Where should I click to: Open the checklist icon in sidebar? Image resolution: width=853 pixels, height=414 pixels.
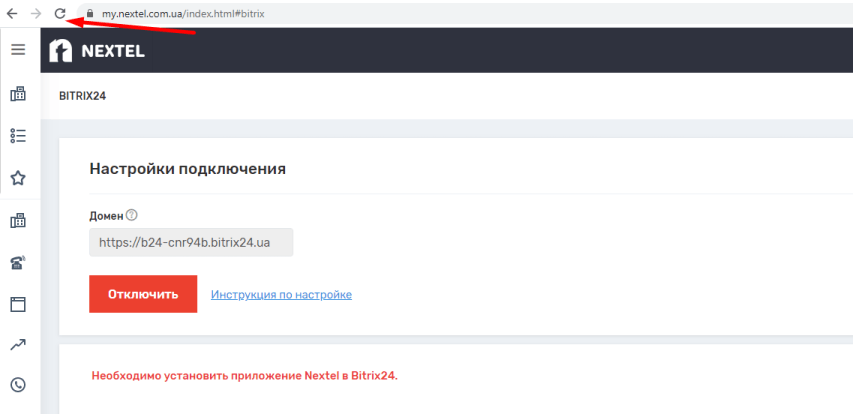(18, 135)
